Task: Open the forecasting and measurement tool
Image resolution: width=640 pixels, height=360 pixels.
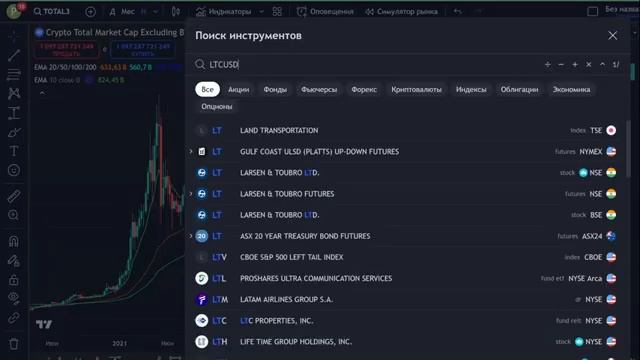Action: click(14, 113)
